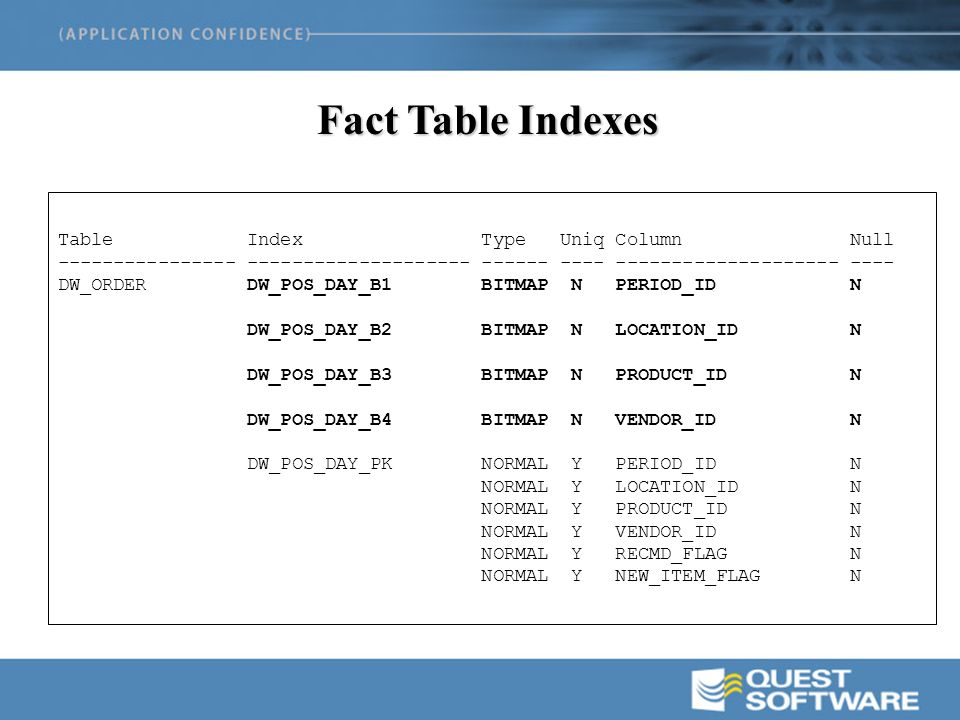Select index name DW_POS_DAY_B3
This screenshot has height=720, width=960.
(x=319, y=375)
